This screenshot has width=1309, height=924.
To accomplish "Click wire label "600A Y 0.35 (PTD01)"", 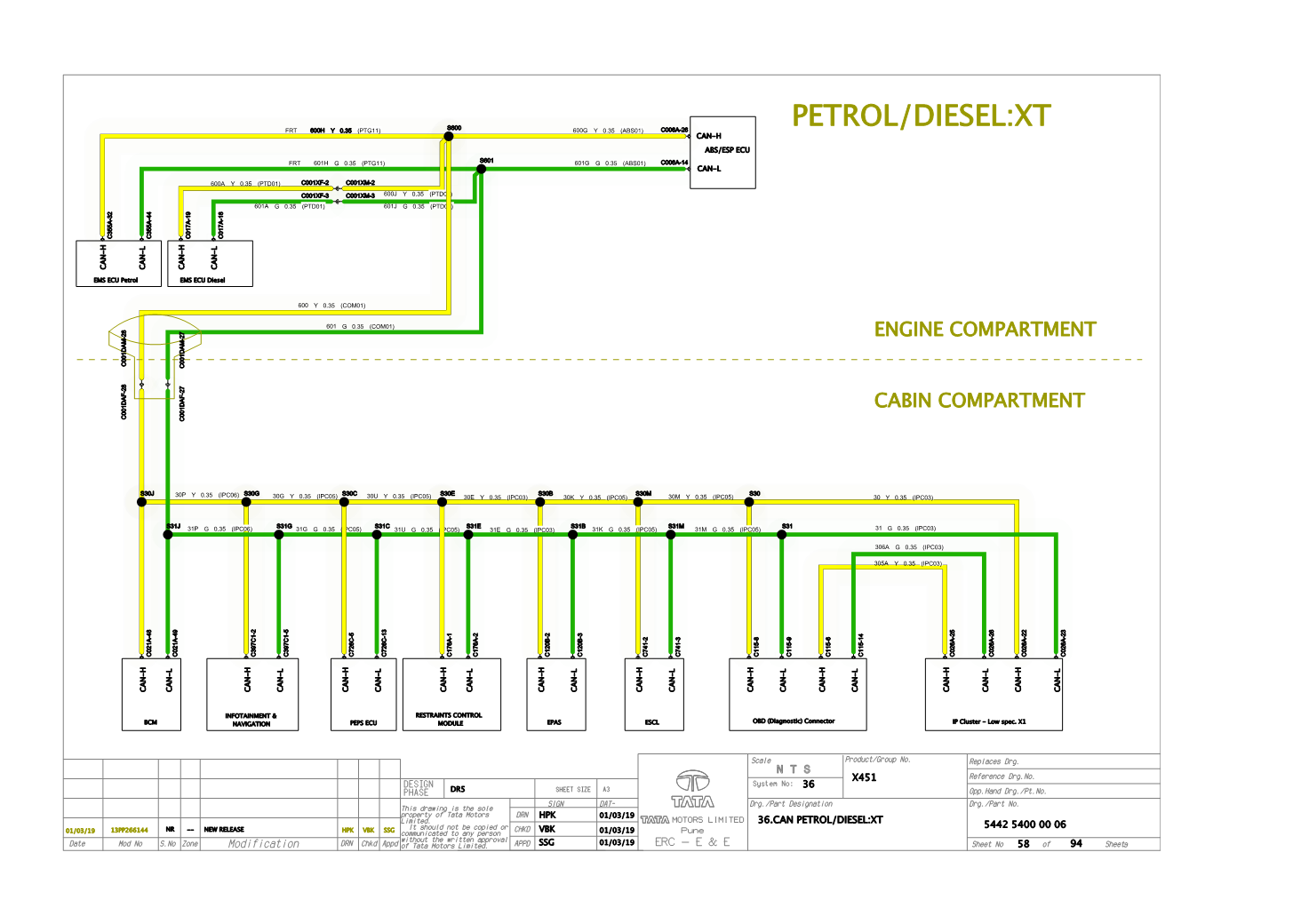I will [245, 184].
